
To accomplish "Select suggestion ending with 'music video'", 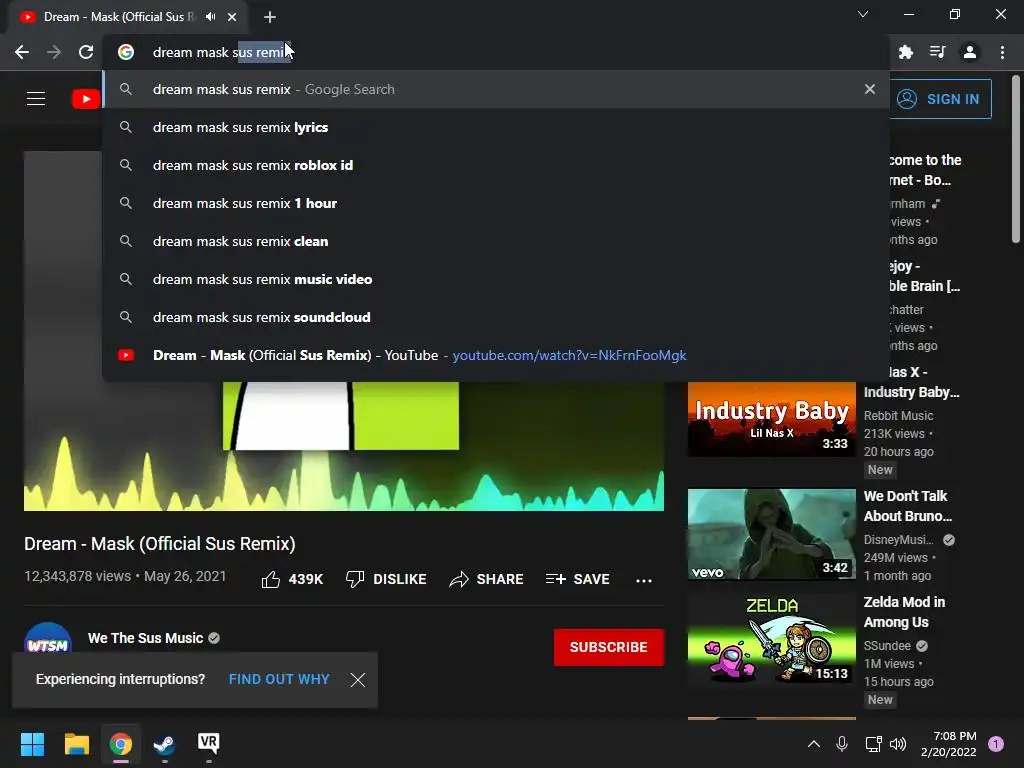I will pos(496,279).
